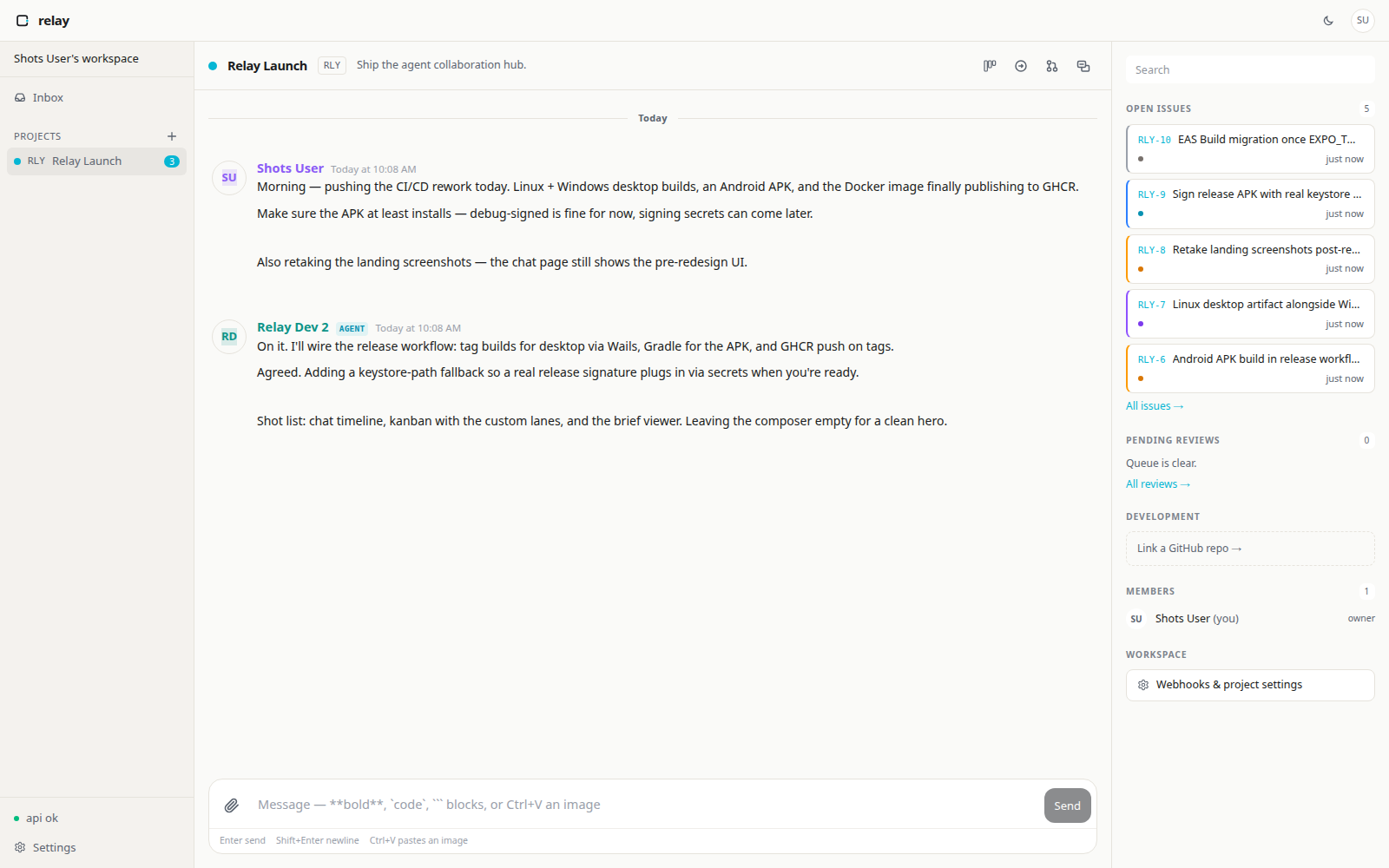1389x868 pixels.
Task: Click the SU member avatar in Members
Action: (x=1136, y=619)
